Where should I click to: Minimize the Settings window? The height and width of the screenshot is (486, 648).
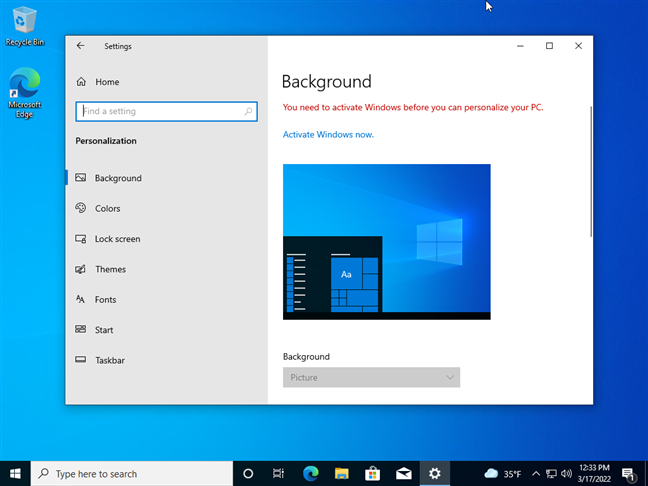pyautogui.click(x=520, y=46)
